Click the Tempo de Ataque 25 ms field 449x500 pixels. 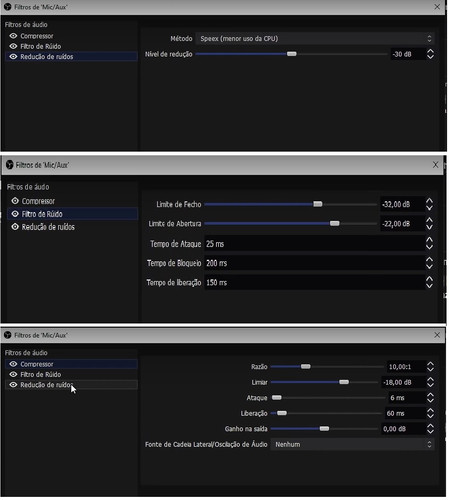[314, 244]
